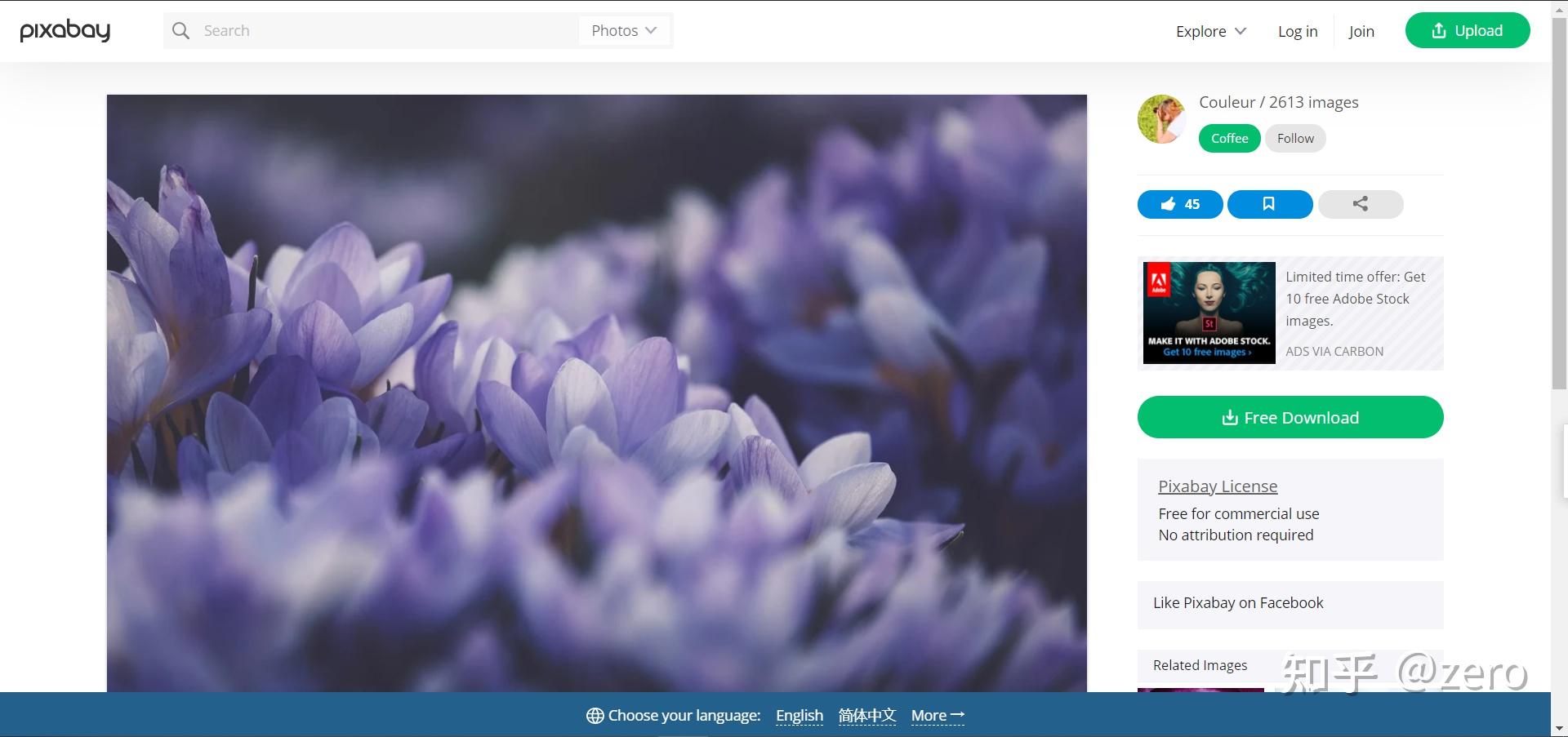Open the Pixabay License page
1568x737 pixels.
(1217, 486)
